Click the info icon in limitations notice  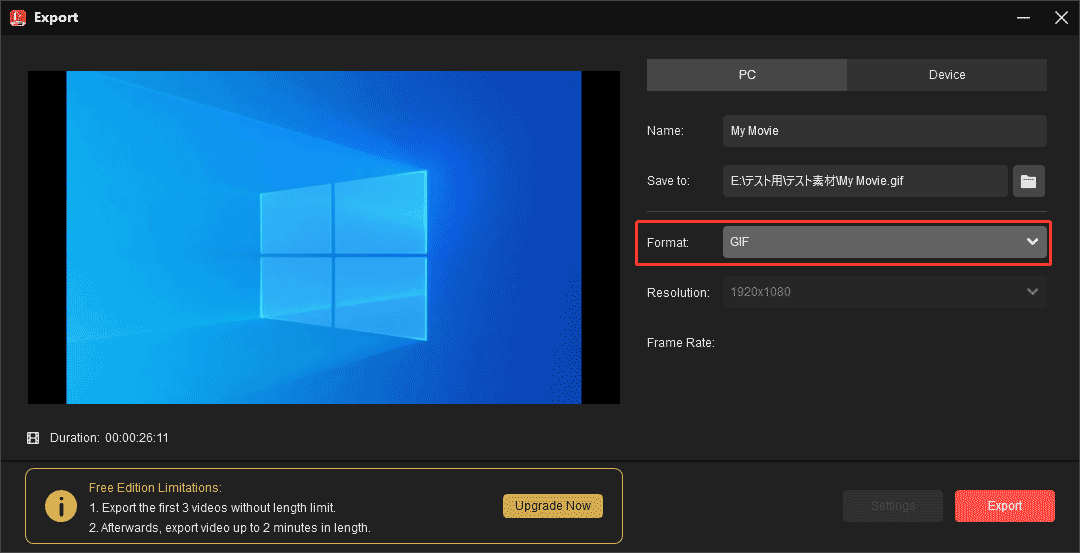61,506
